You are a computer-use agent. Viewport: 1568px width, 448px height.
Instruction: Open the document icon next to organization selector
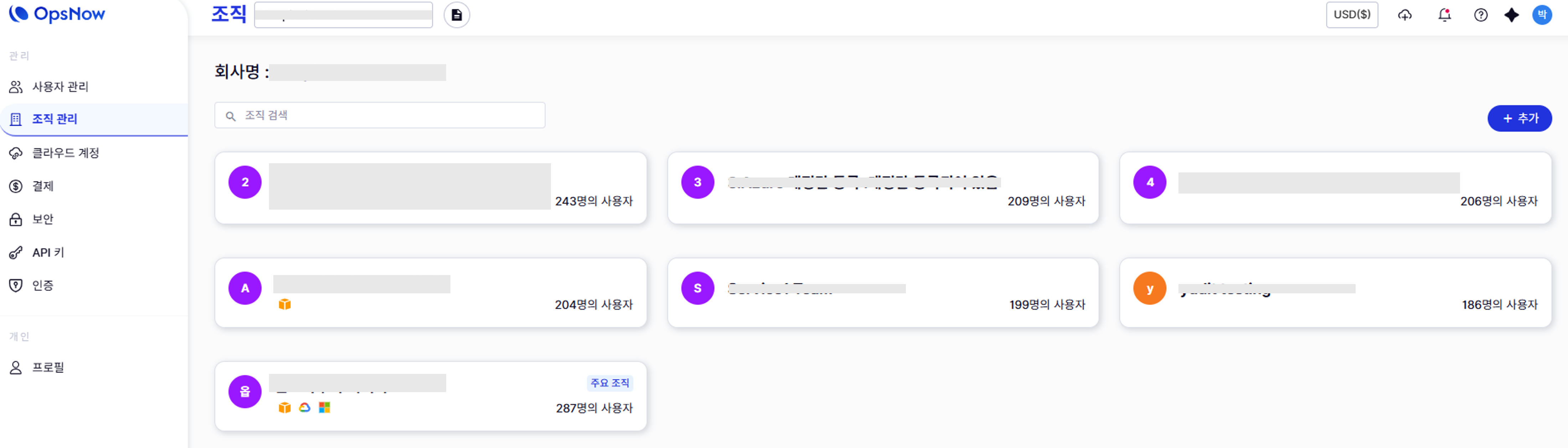click(457, 15)
